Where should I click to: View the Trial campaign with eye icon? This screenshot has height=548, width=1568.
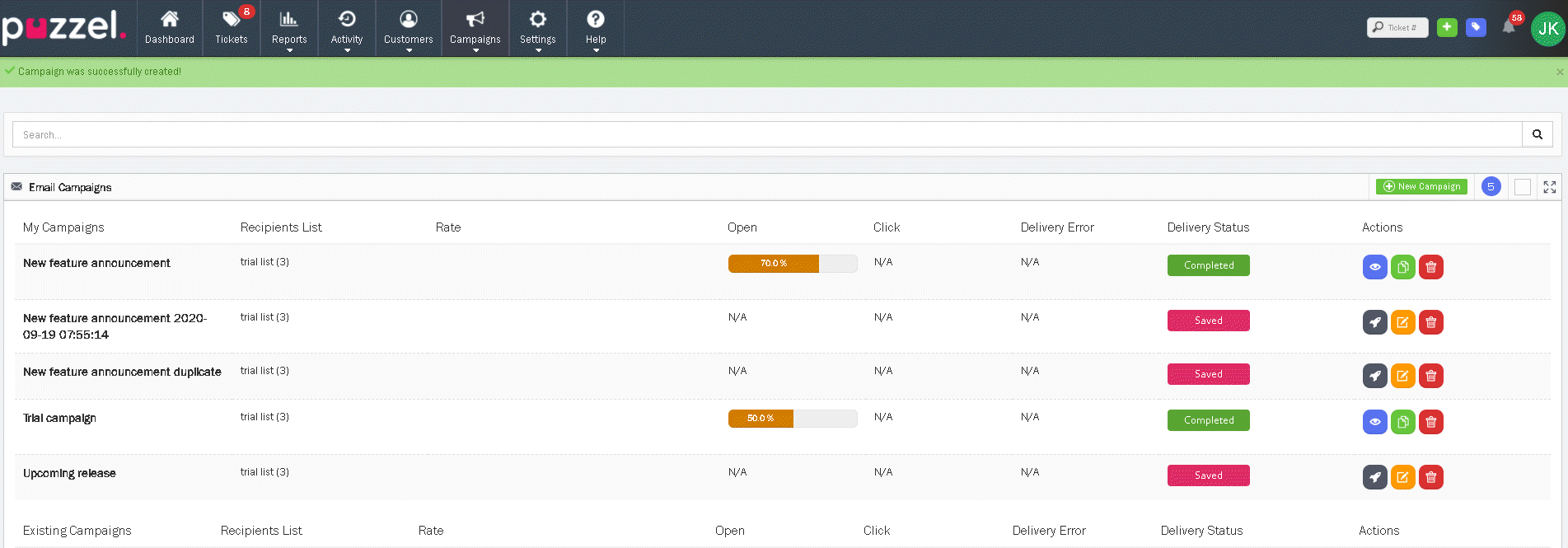pyautogui.click(x=1374, y=422)
